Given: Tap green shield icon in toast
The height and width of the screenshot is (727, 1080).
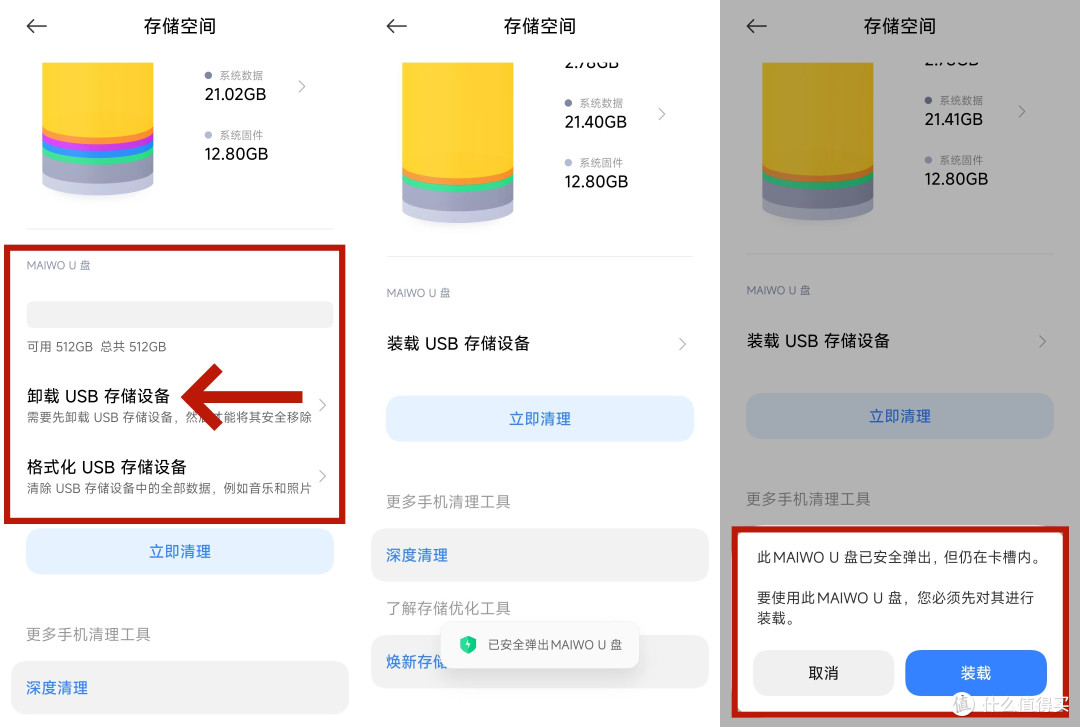Looking at the screenshot, I should pyautogui.click(x=468, y=644).
